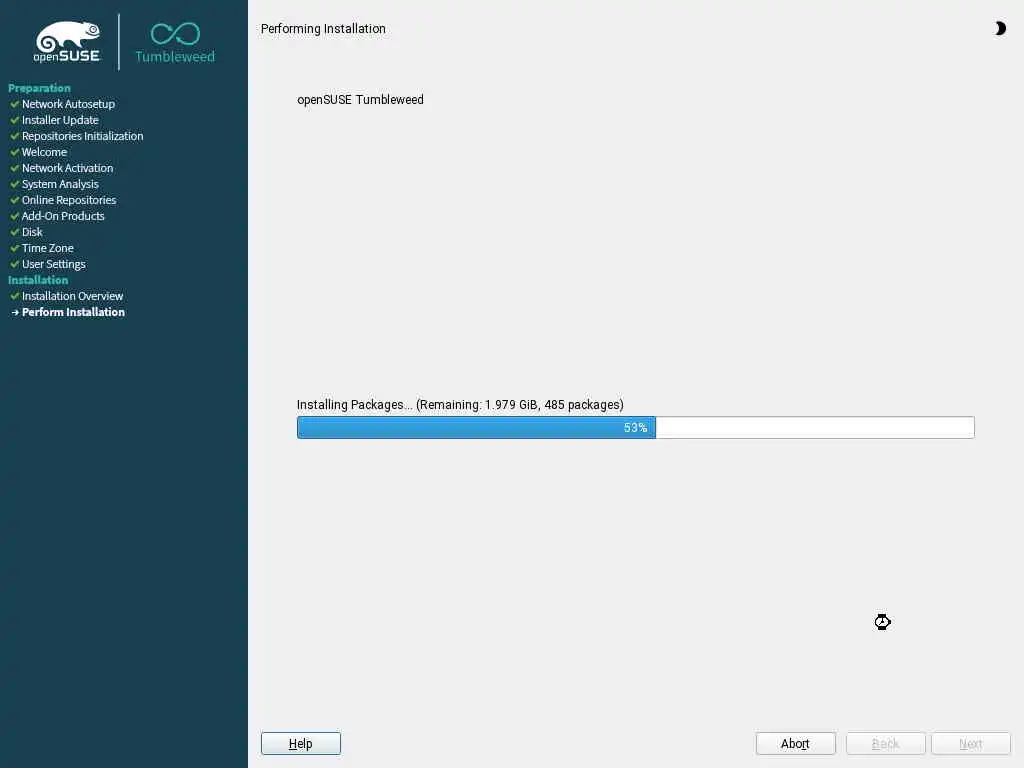Click checkmark icon beside Disk
Screen dimensions: 1024x768
[14, 232]
